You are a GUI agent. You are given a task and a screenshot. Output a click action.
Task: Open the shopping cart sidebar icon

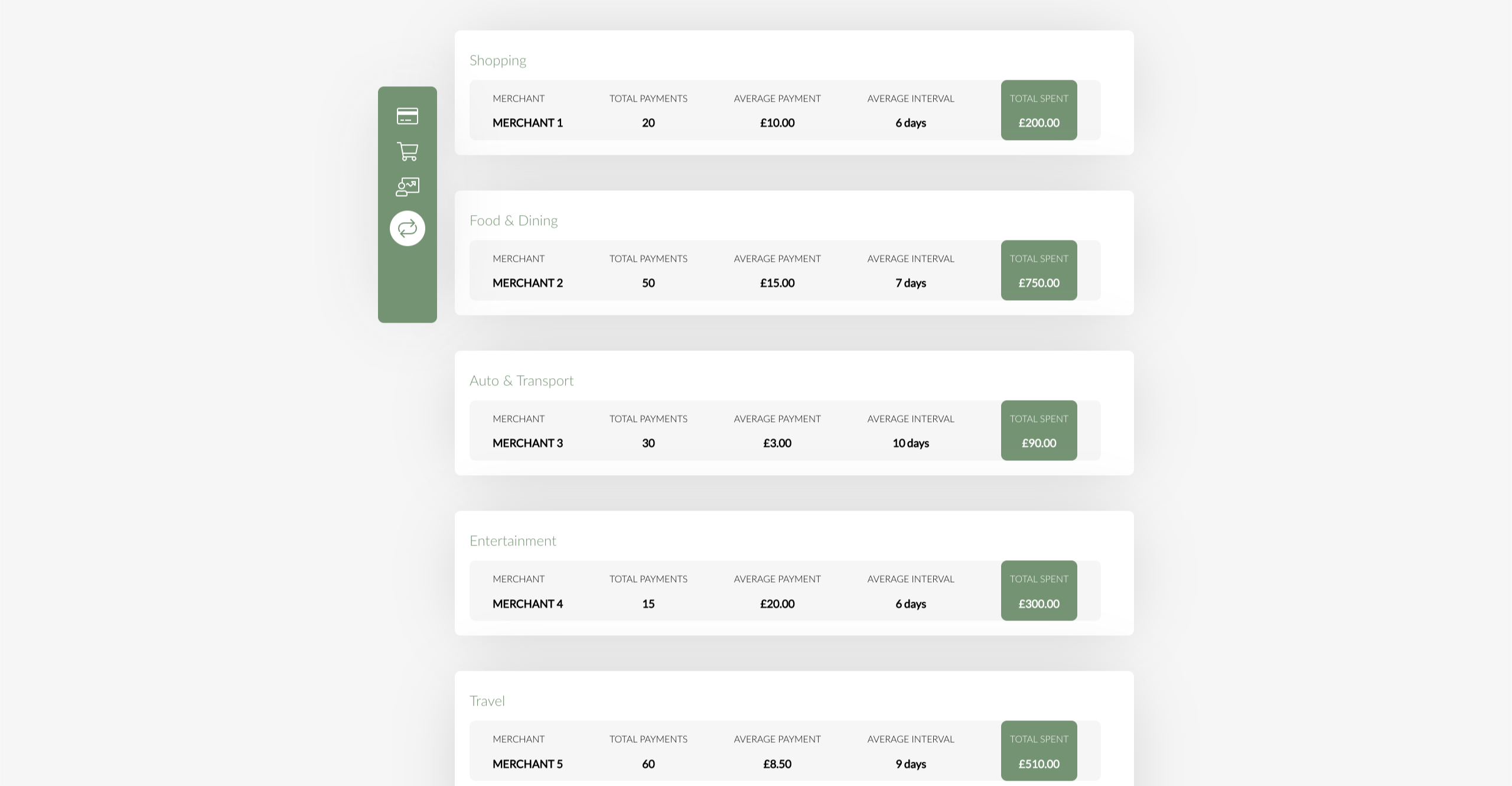pyautogui.click(x=407, y=151)
